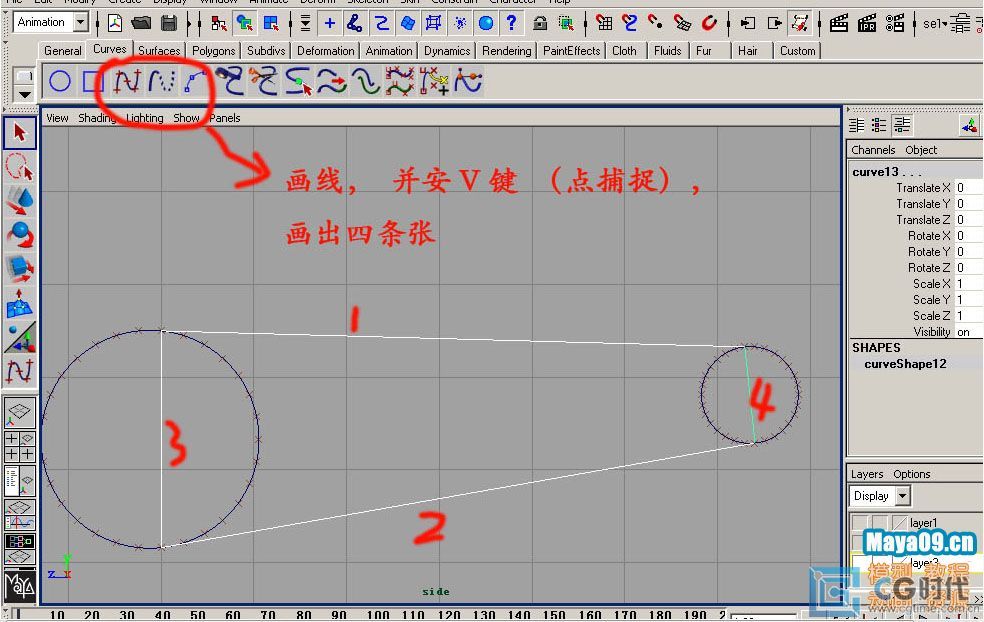Select curveShape12 under SHAPES
984x622 pixels.
[905, 364]
